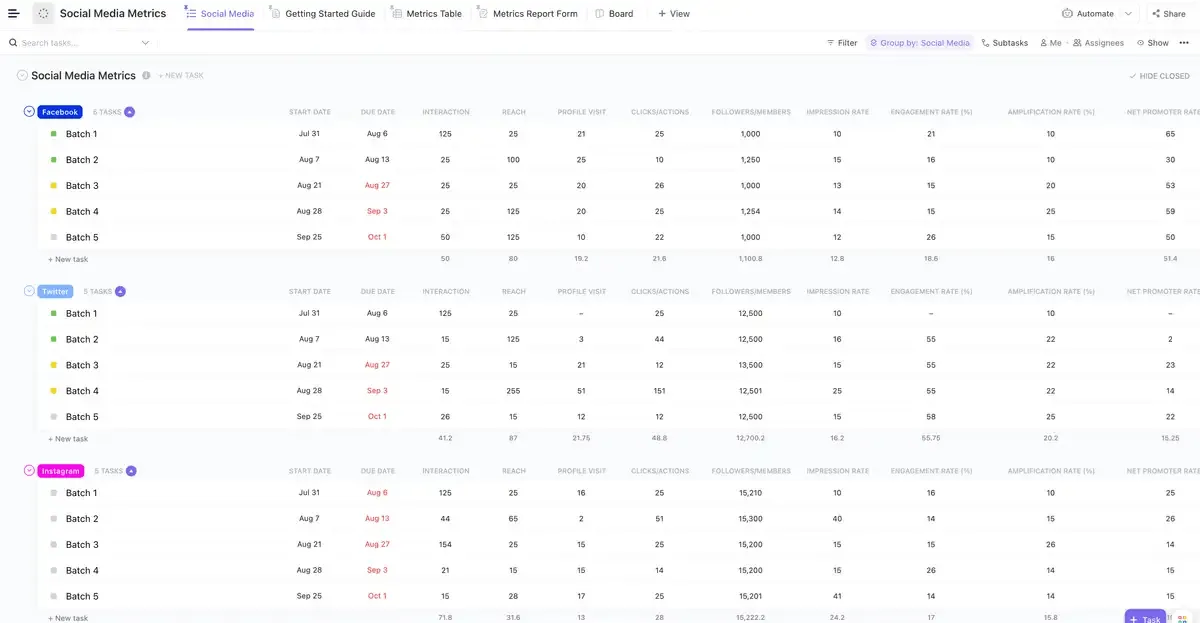This screenshot has height=623, width=1200.
Task: Expand the search options chevron
Action: click(x=145, y=43)
